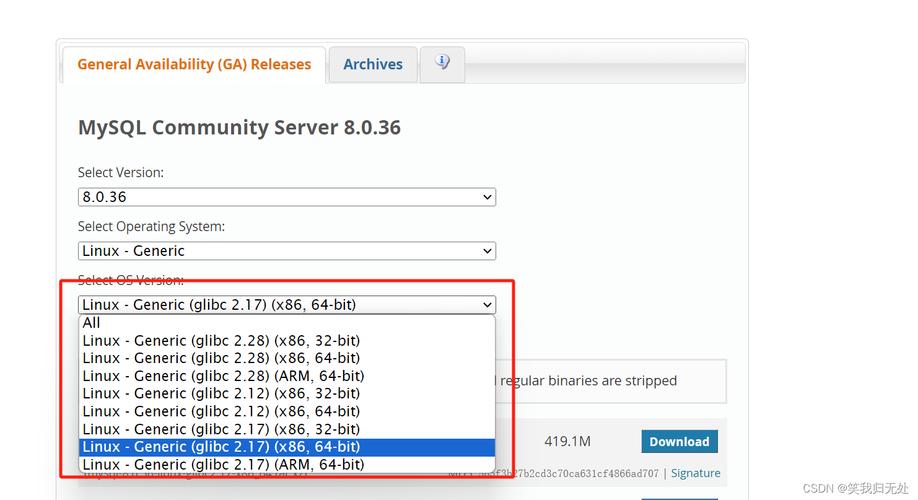Select glibc 2.12 x86 64-bit option
Image resolution: width=918 pixels, height=500 pixels.
pos(287,411)
